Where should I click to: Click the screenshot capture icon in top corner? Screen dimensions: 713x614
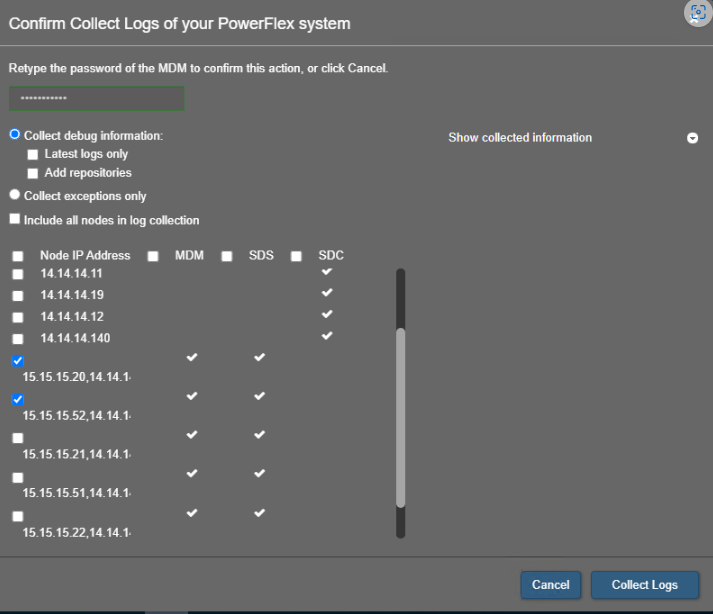[697, 12]
